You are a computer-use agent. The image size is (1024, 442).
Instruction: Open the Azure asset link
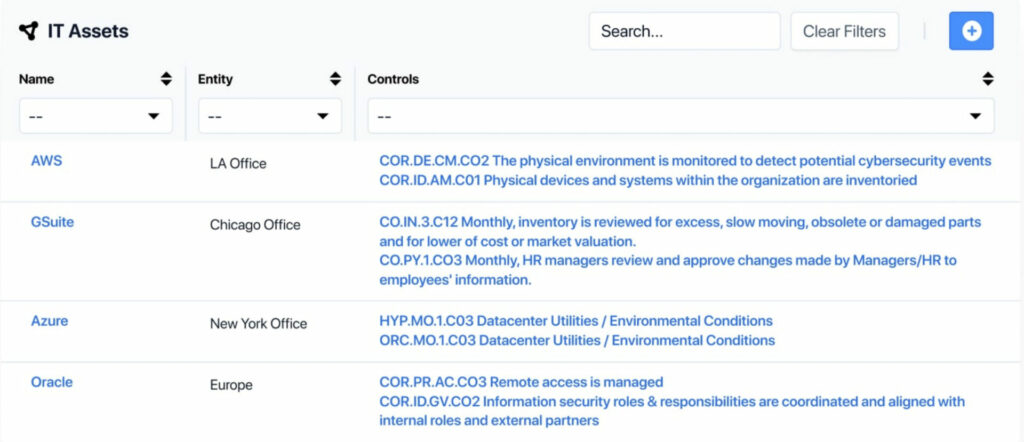click(50, 321)
